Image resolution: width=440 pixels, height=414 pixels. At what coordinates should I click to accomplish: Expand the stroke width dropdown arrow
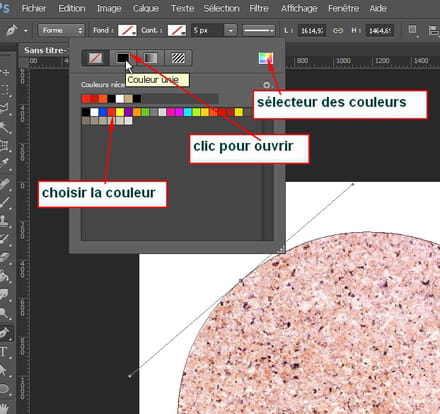coord(230,30)
